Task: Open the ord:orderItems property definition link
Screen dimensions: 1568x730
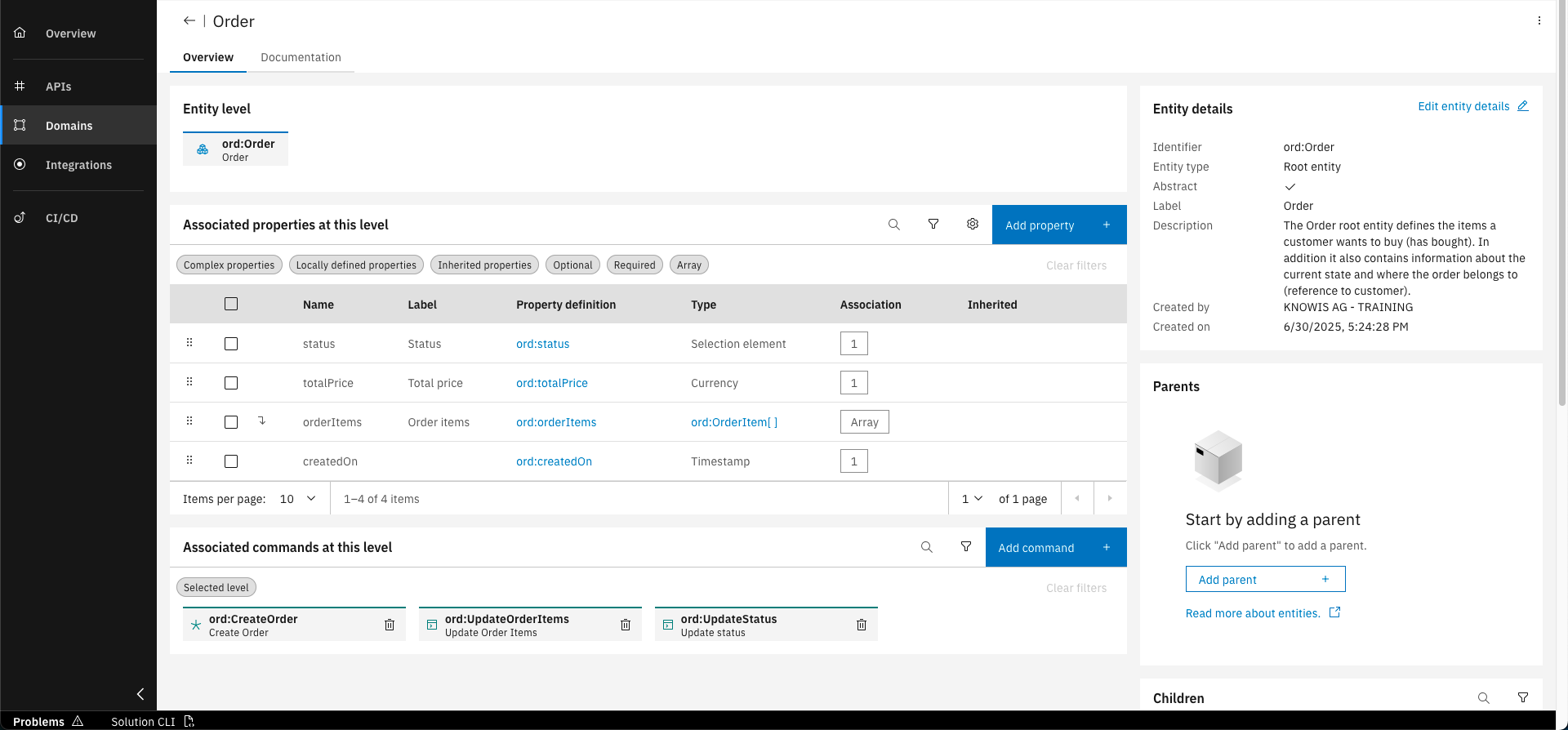Action: pos(556,422)
